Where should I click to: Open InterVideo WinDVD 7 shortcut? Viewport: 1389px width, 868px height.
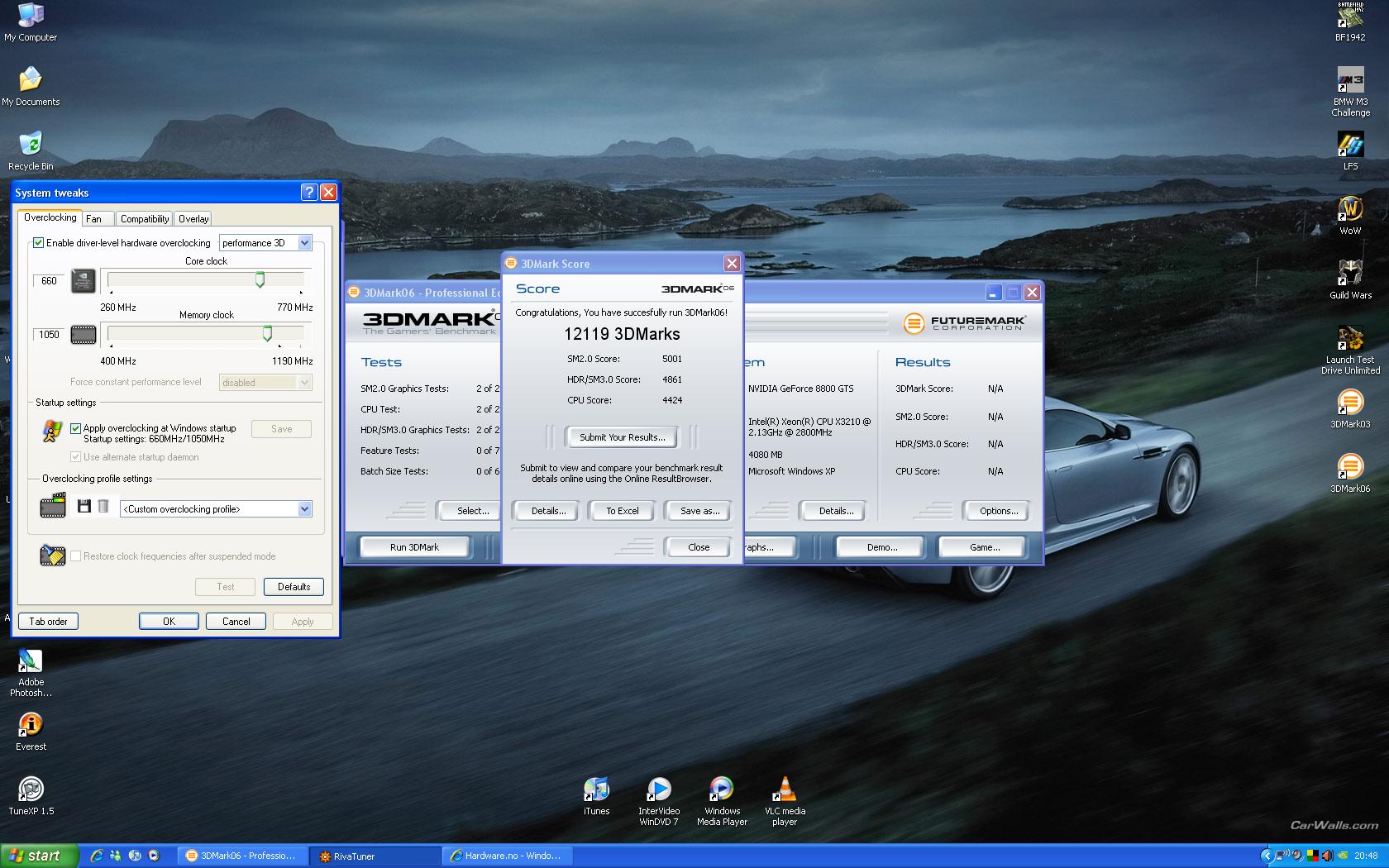pos(659,801)
